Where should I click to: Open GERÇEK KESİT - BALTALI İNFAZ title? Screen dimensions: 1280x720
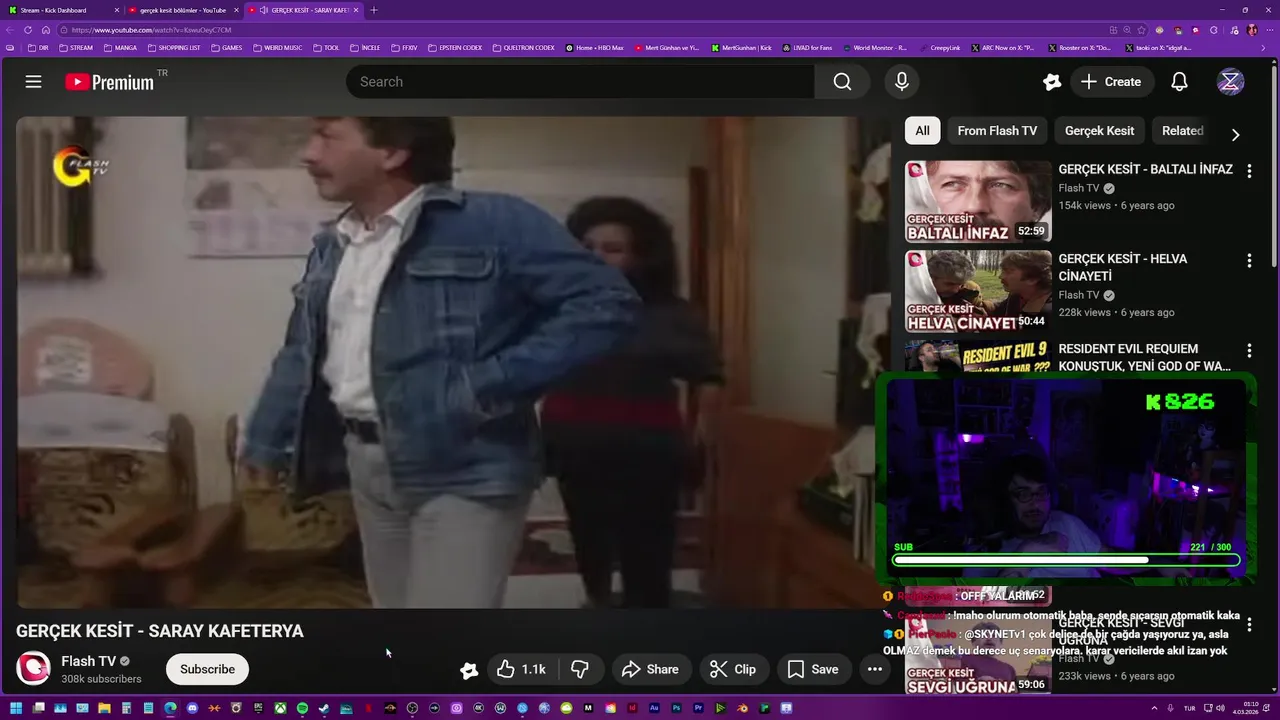tap(1145, 169)
